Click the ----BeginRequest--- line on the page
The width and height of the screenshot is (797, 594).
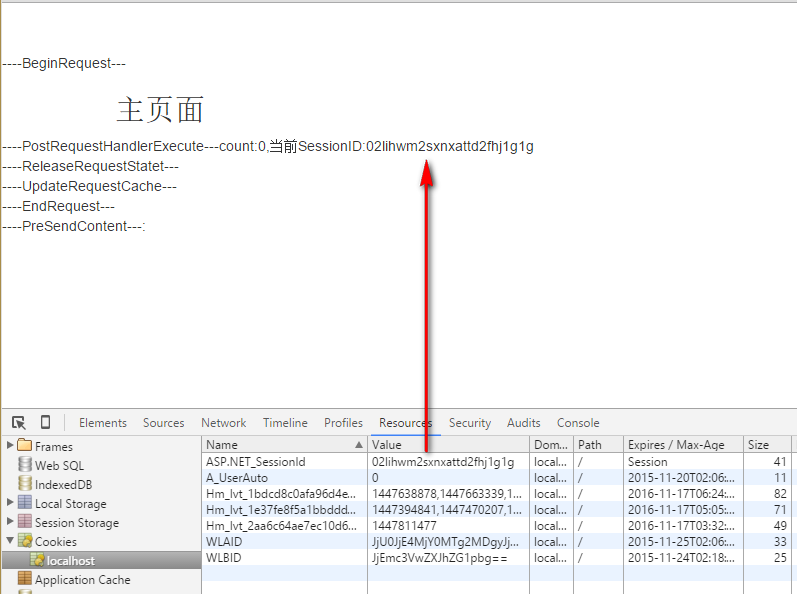64,63
